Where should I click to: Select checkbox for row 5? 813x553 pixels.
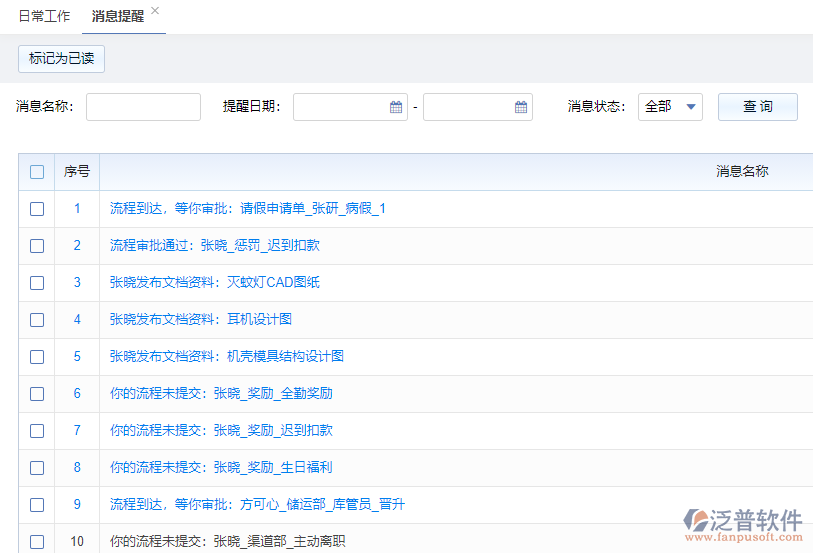pyautogui.click(x=37, y=357)
